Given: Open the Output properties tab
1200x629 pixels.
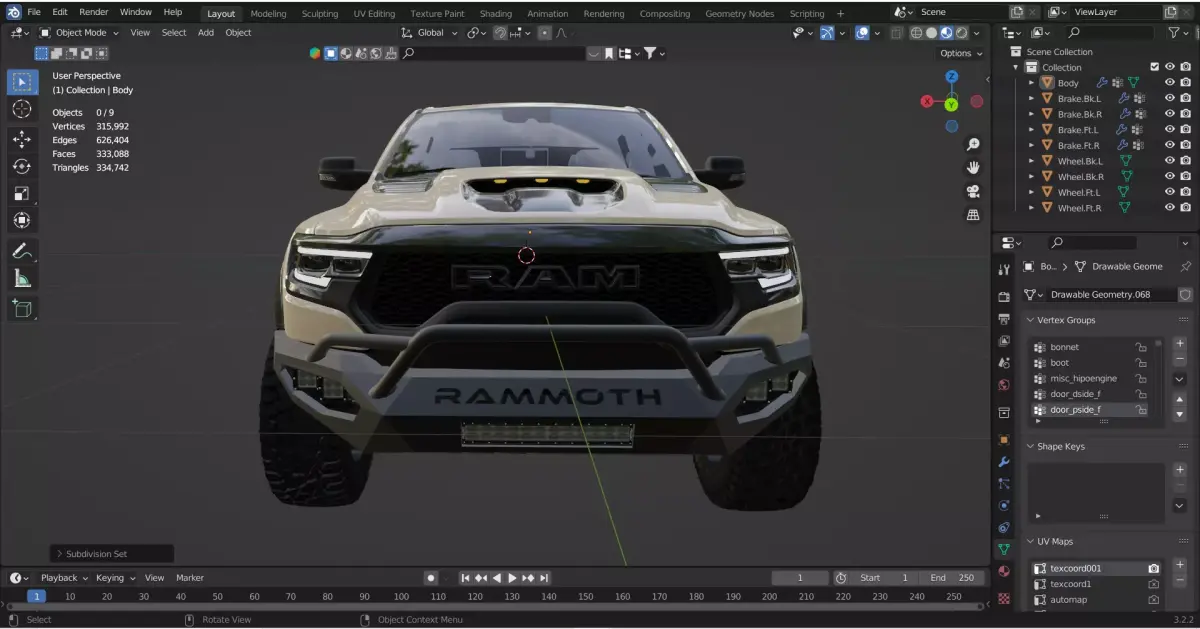Looking at the screenshot, I should (1004, 319).
